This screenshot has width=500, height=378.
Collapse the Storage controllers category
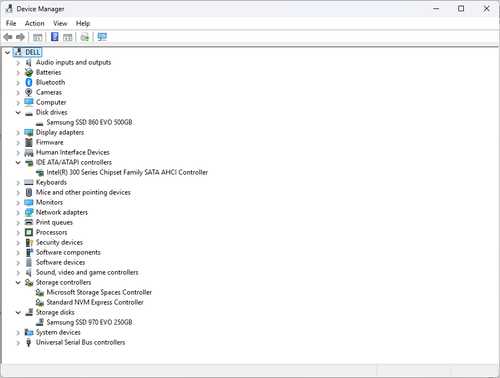[18, 283]
